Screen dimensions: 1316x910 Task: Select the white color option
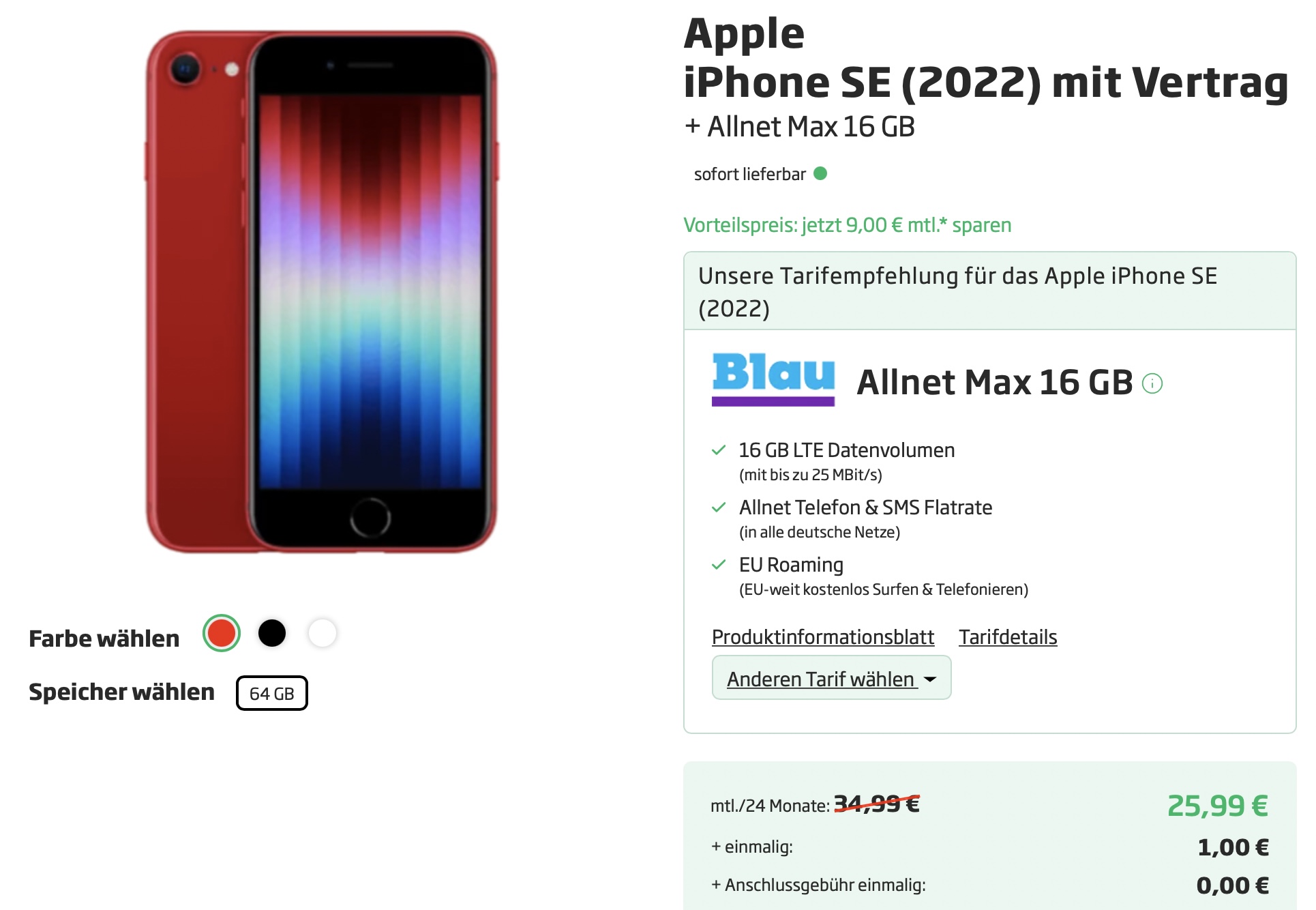323,633
